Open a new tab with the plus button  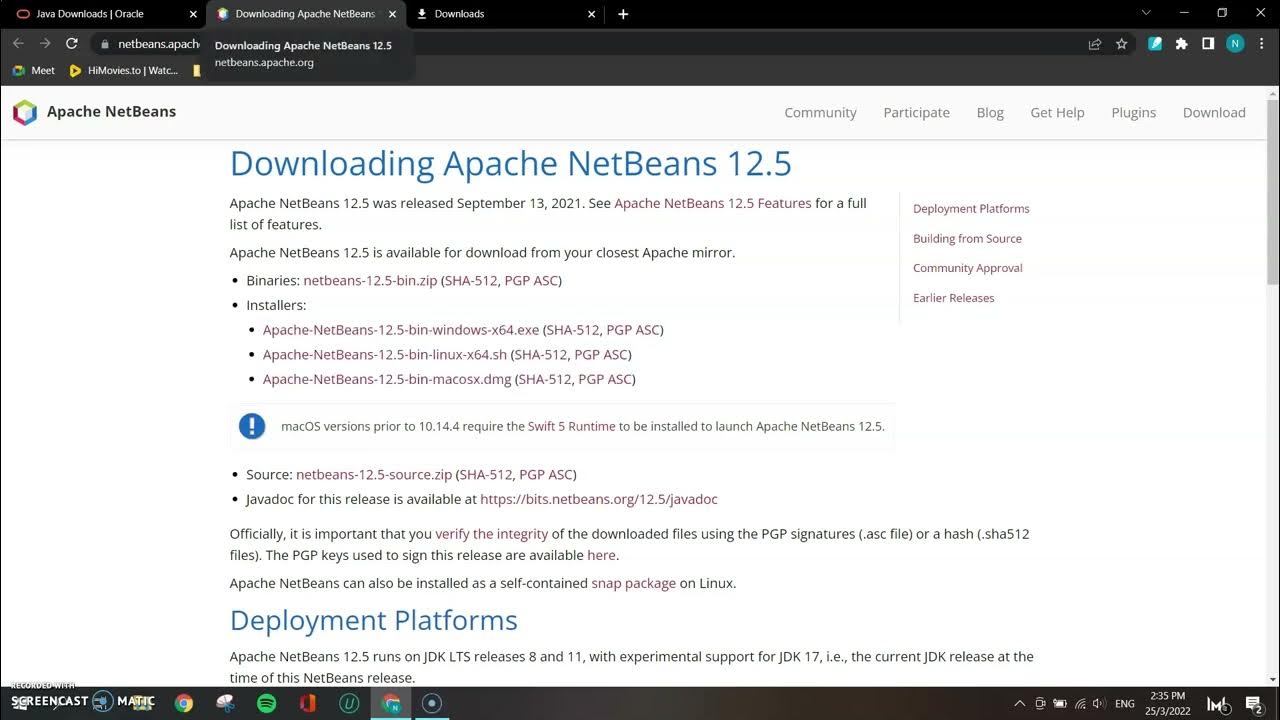click(x=623, y=14)
